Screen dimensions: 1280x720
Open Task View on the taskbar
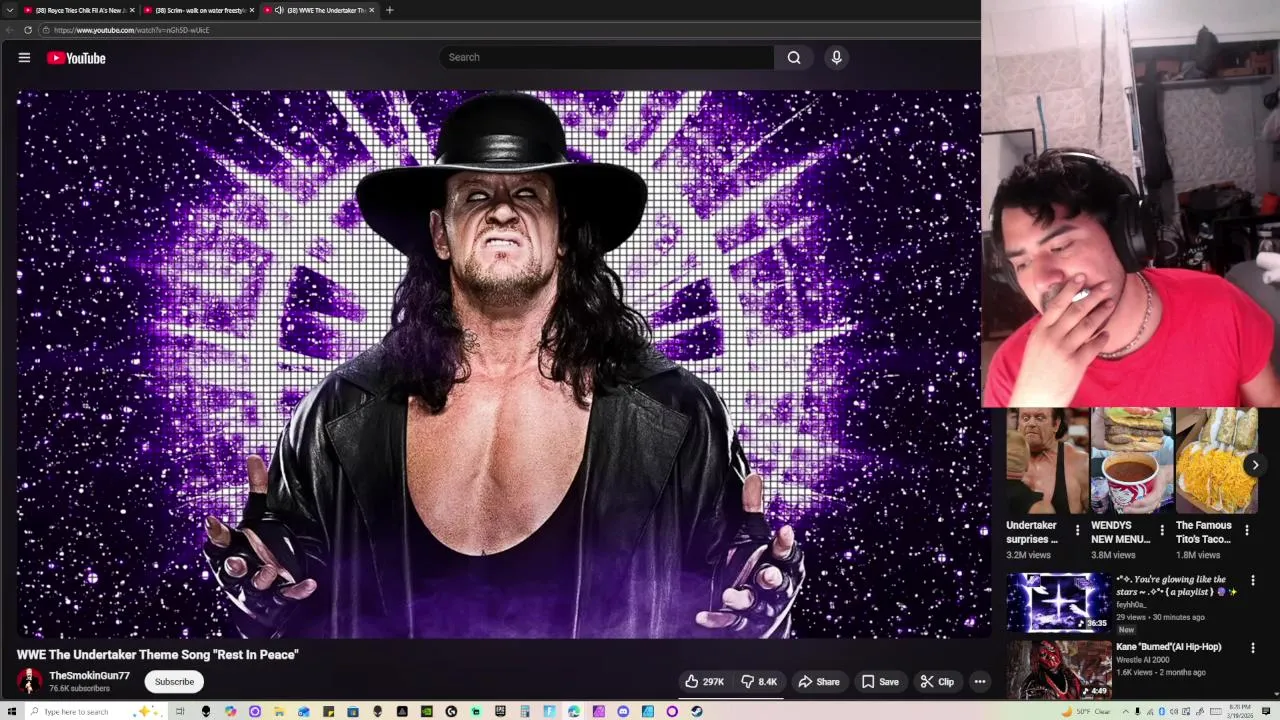tap(180, 711)
